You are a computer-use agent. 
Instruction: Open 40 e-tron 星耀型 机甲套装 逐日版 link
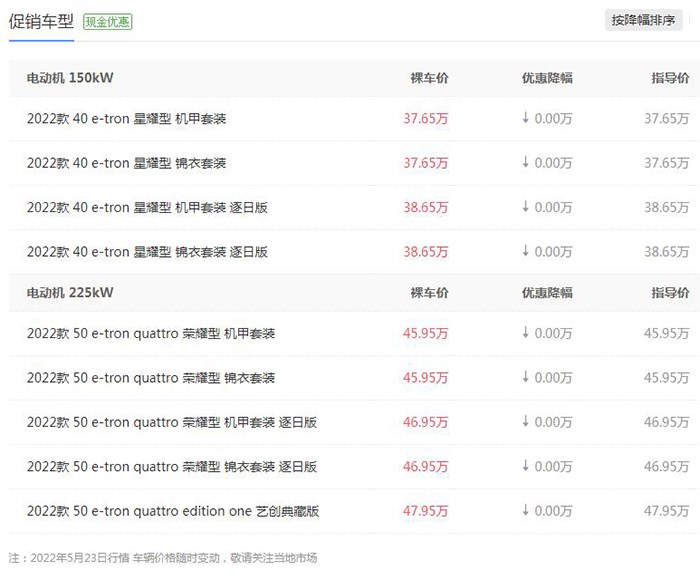pyautogui.click(x=147, y=208)
